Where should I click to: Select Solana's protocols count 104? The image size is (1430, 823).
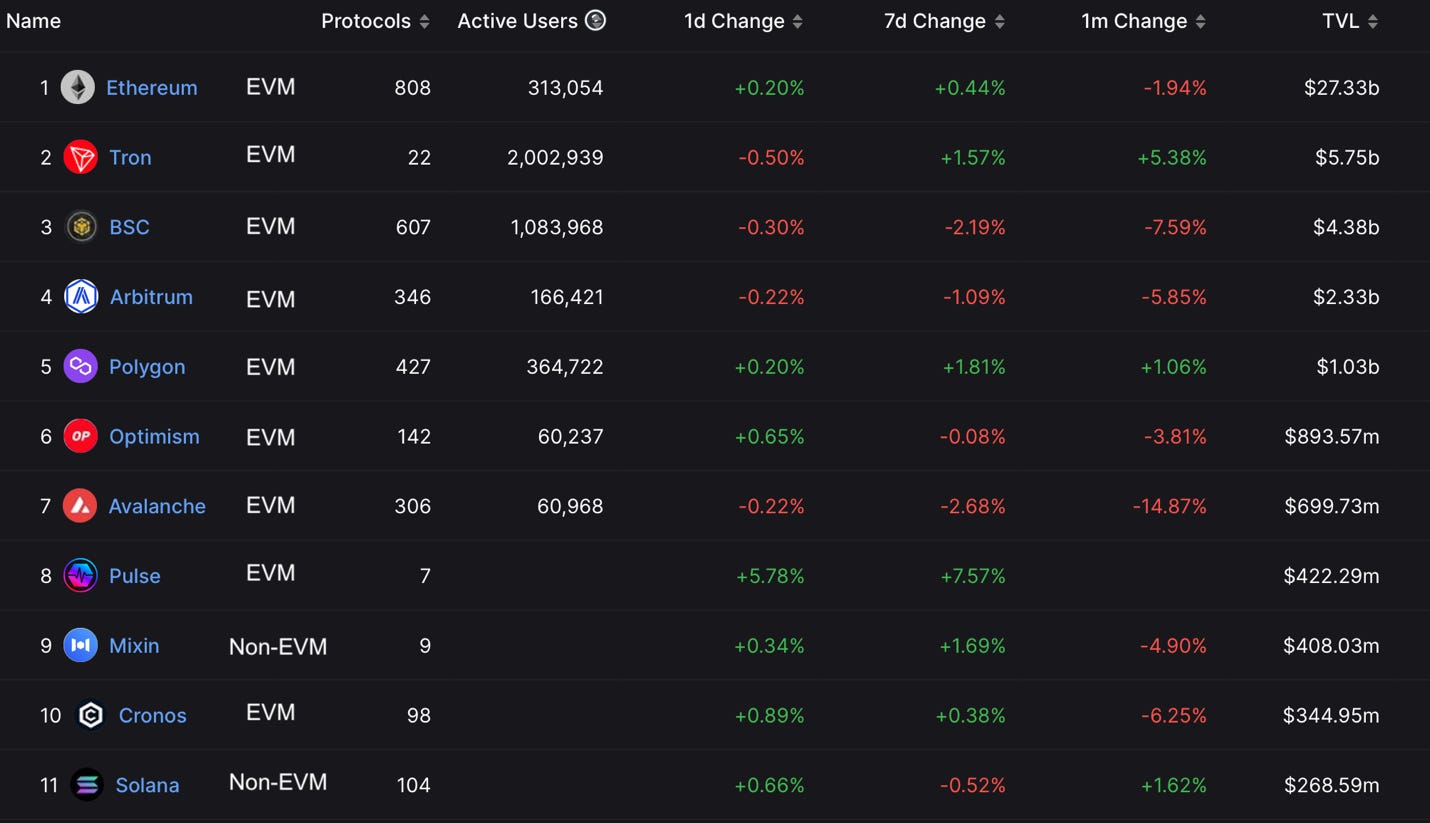(413, 785)
